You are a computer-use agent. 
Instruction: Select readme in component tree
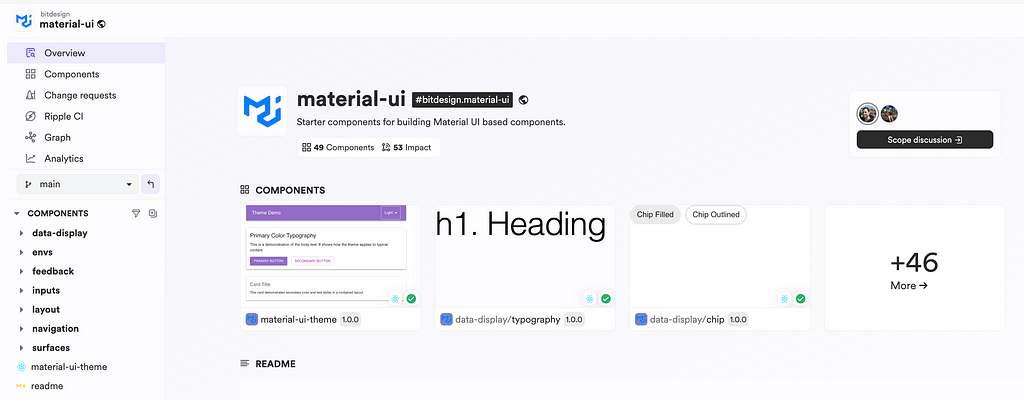click(47, 386)
